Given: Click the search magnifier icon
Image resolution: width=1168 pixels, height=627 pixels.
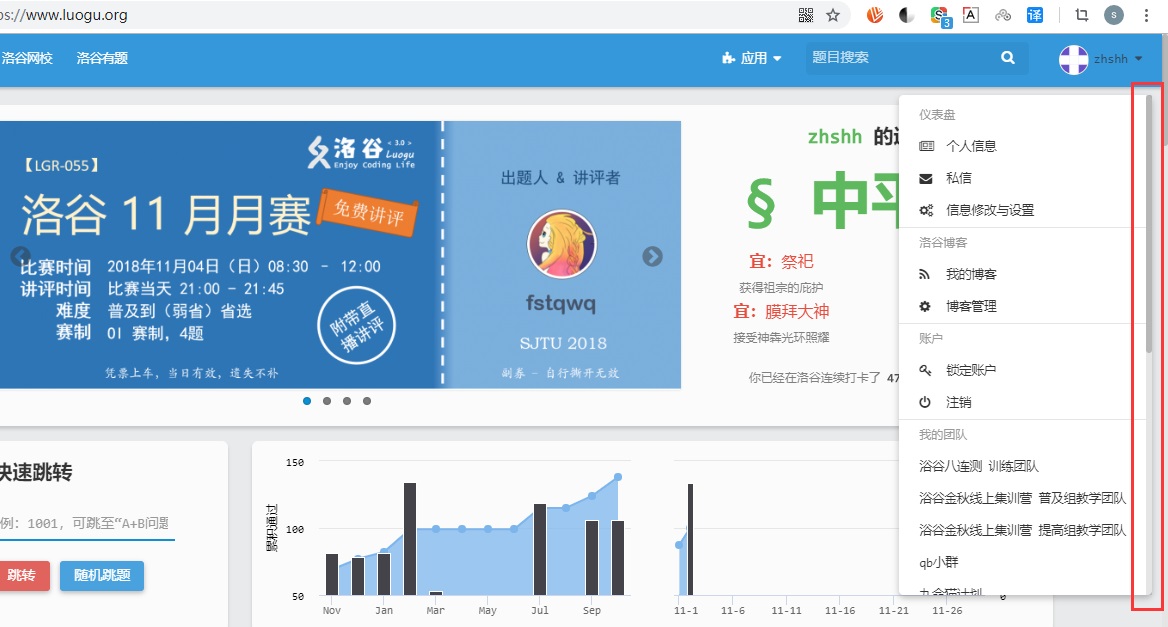Looking at the screenshot, I should (x=1008, y=57).
